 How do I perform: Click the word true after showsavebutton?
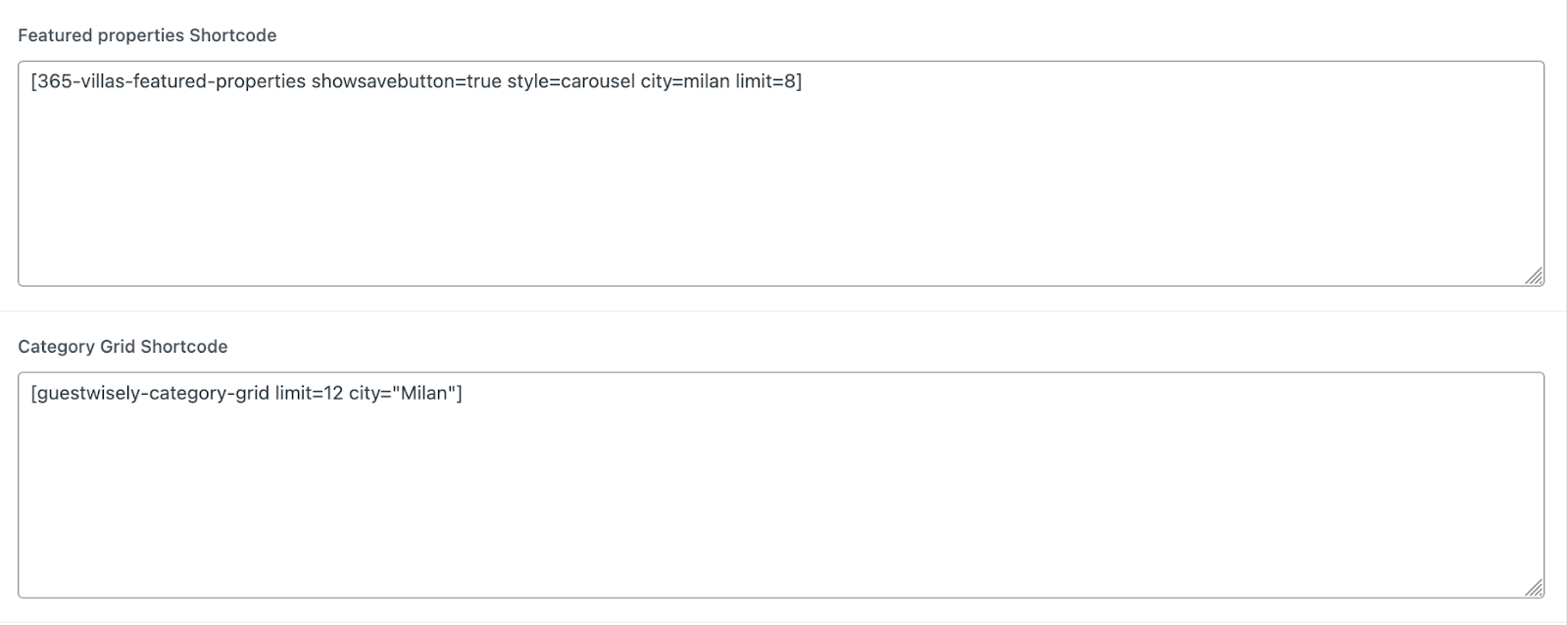tap(484, 81)
